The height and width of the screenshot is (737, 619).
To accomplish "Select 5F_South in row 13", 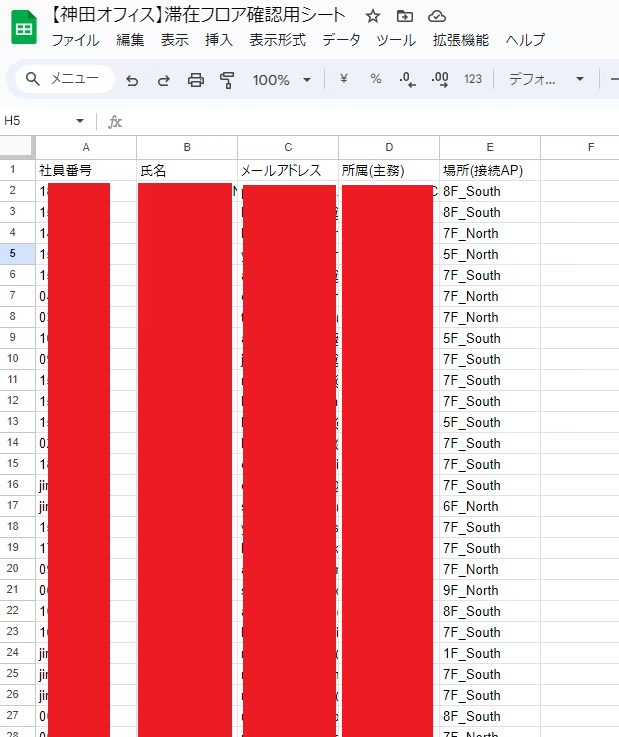I will (490, 422).
